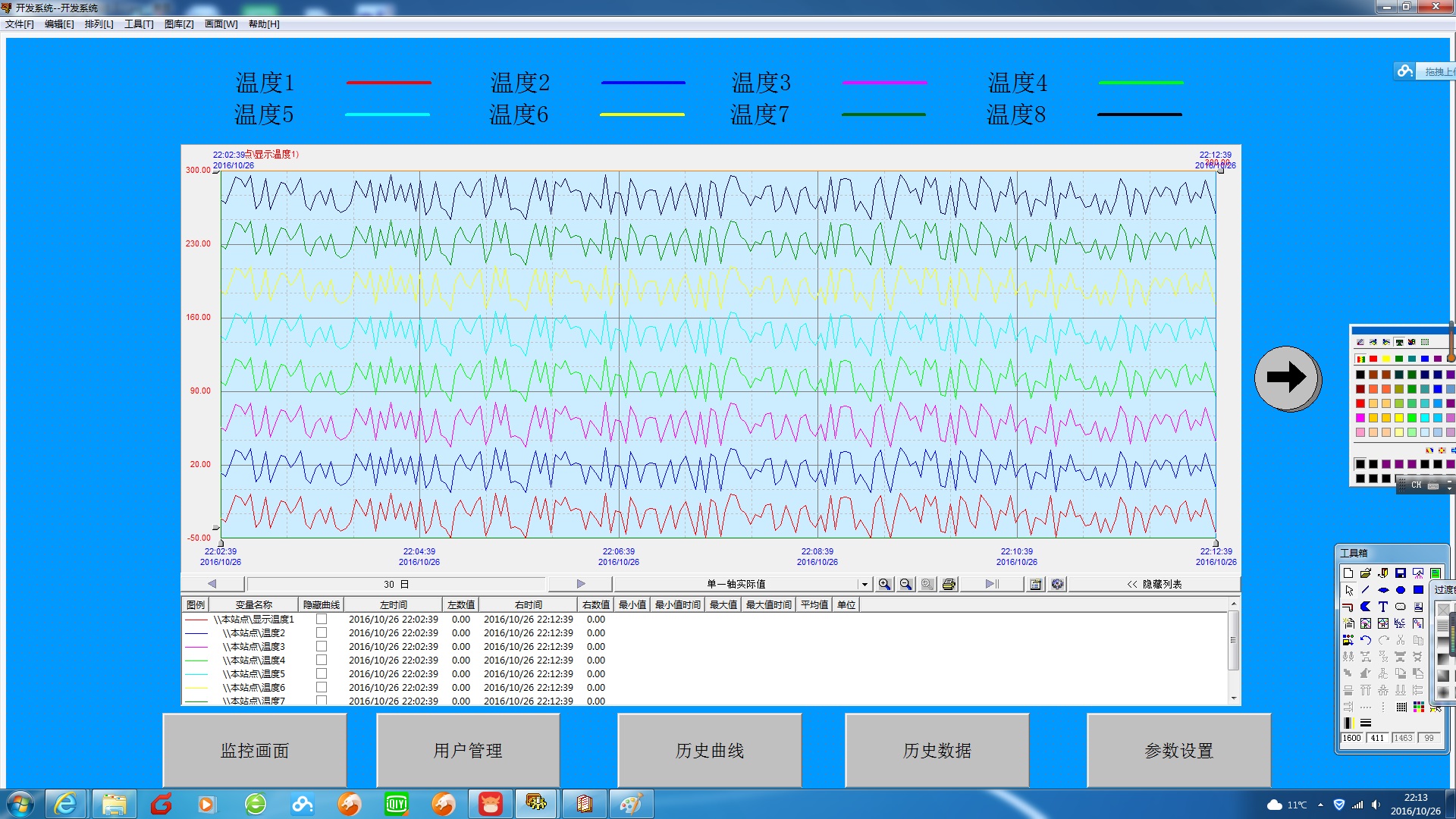Open the Windows Start menu
The height and width of the screenshot is (819, 1456).
pos(20,804)
